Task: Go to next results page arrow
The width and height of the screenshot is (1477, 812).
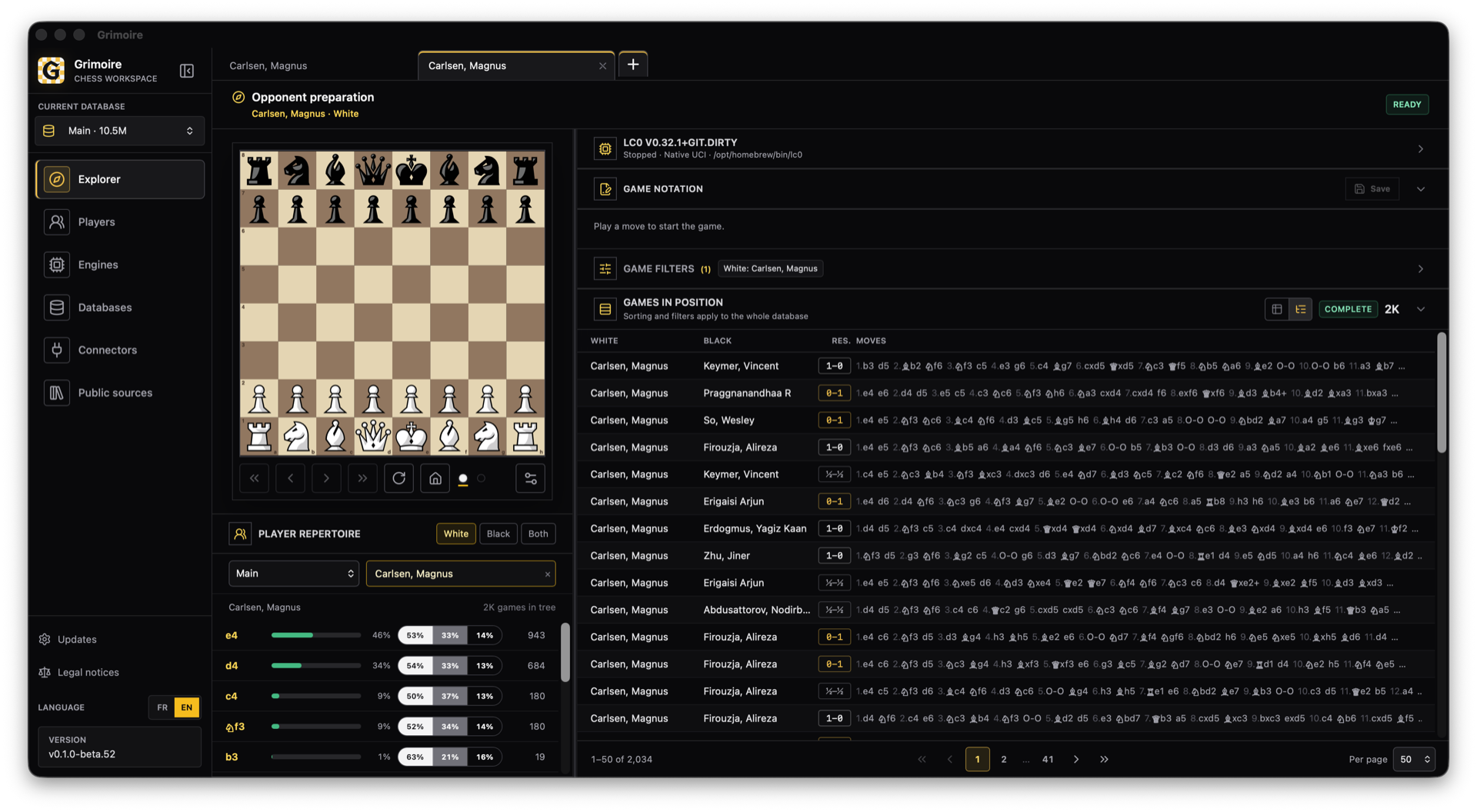Action: tap(1075, 759)
